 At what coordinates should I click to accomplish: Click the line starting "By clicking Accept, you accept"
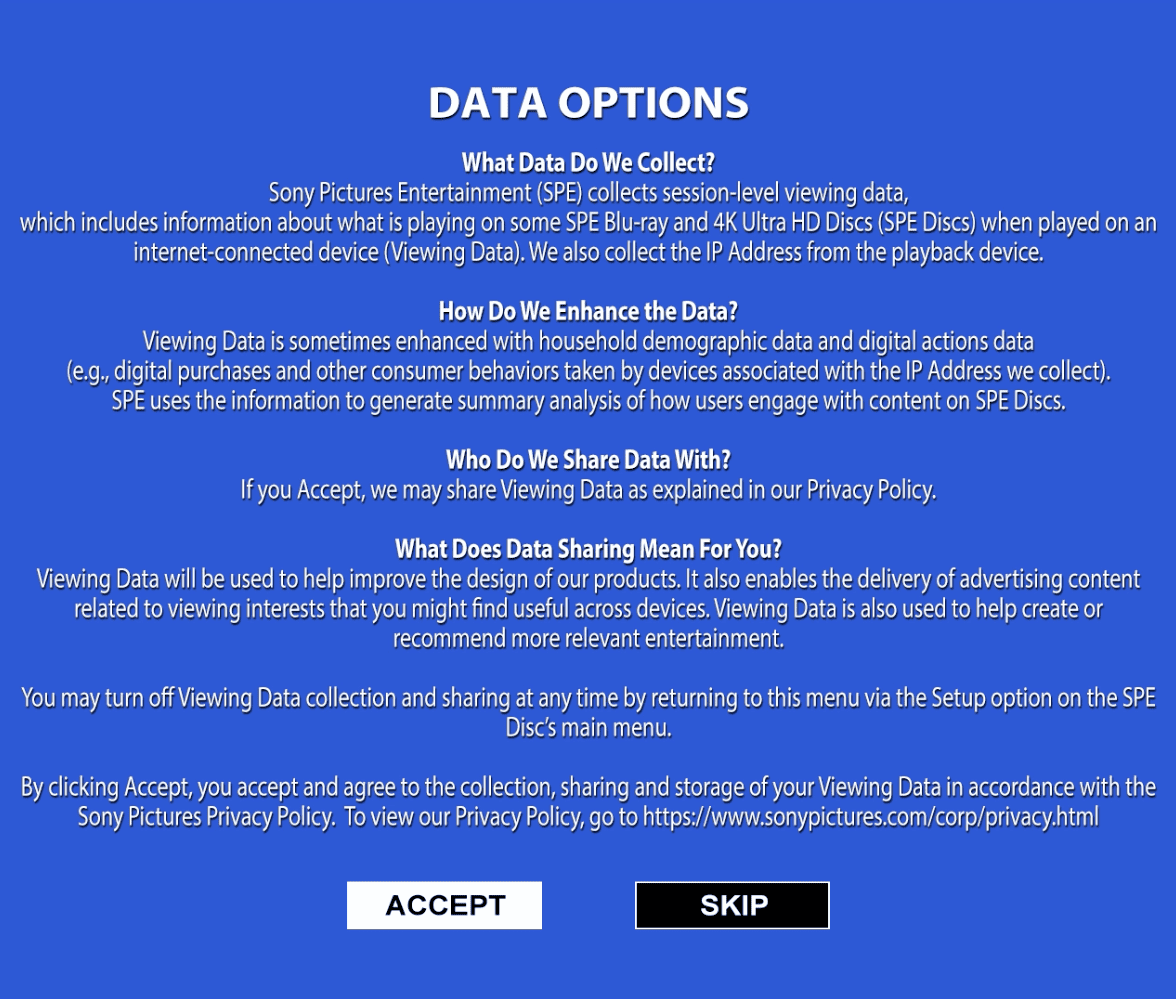coord(588,787)
